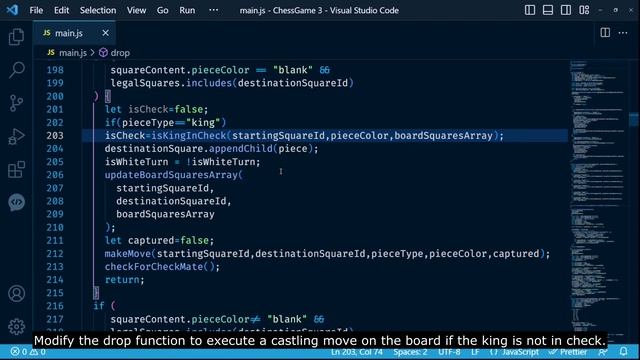Open Run and Debug view
The image size is (640, 360).
[x=16, y=136]
